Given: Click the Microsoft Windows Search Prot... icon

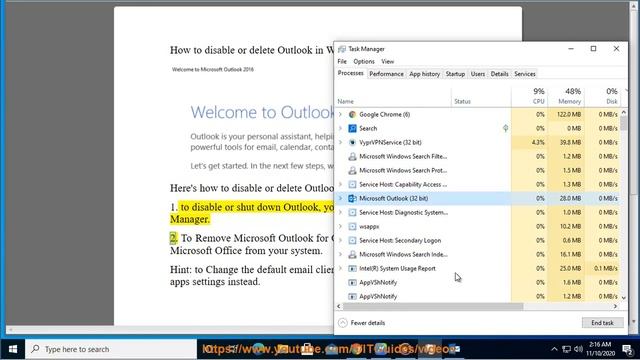Looking at the screenshot, I should click(x=352, y=170).
